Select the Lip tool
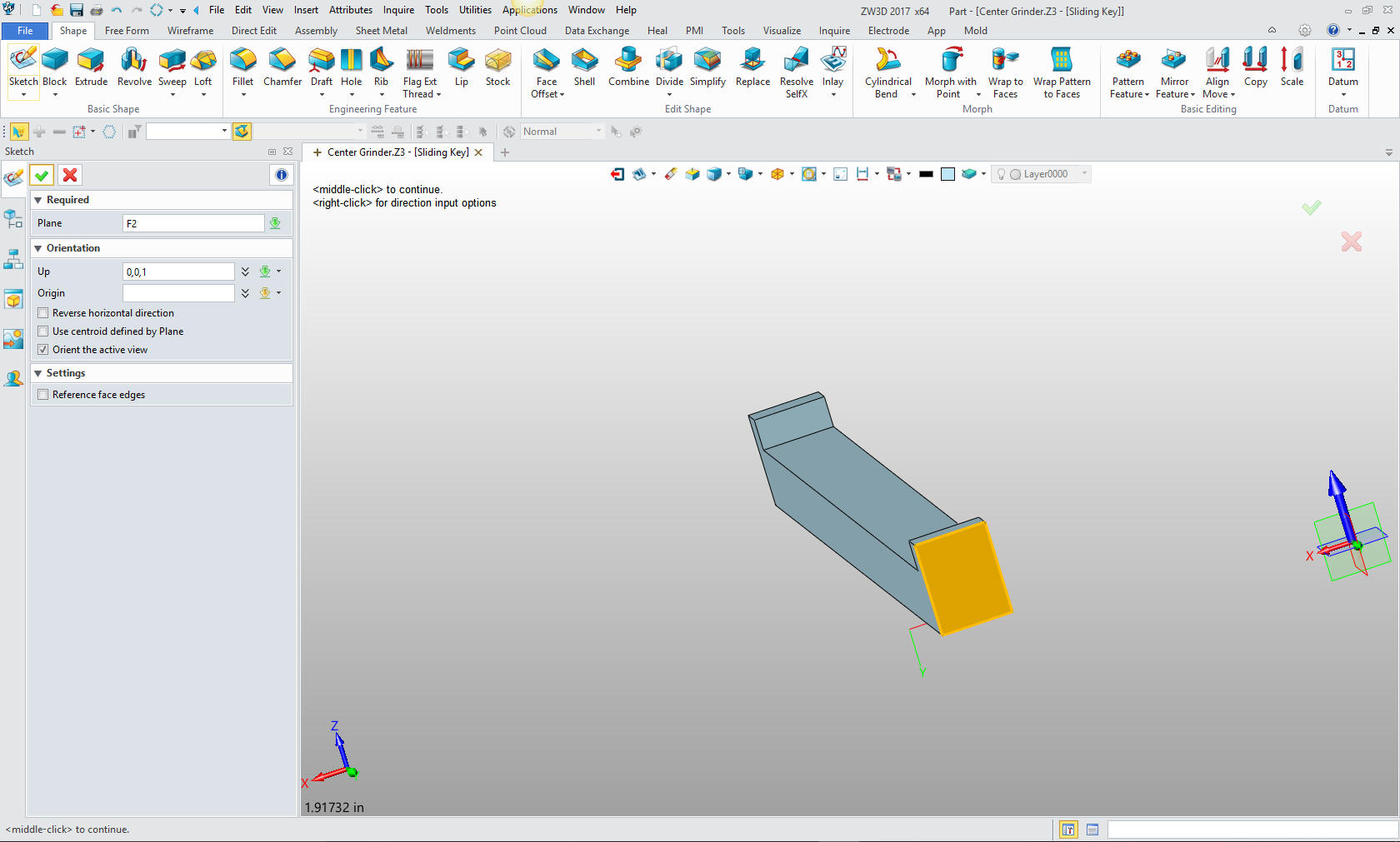1400x842 pixels. pyautogui.click(x=461, y=67)
